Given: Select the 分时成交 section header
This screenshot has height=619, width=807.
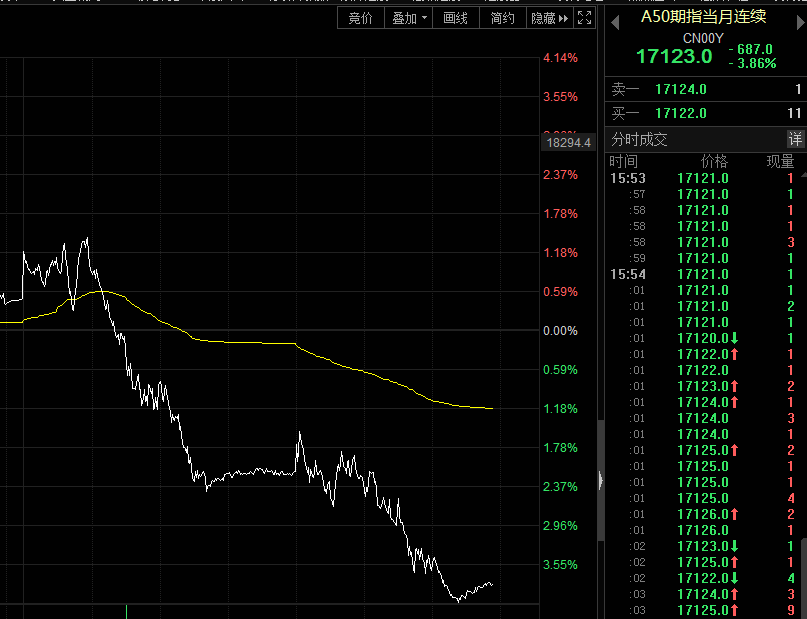Looking at the screenshot, I should [x=639, y=139].
